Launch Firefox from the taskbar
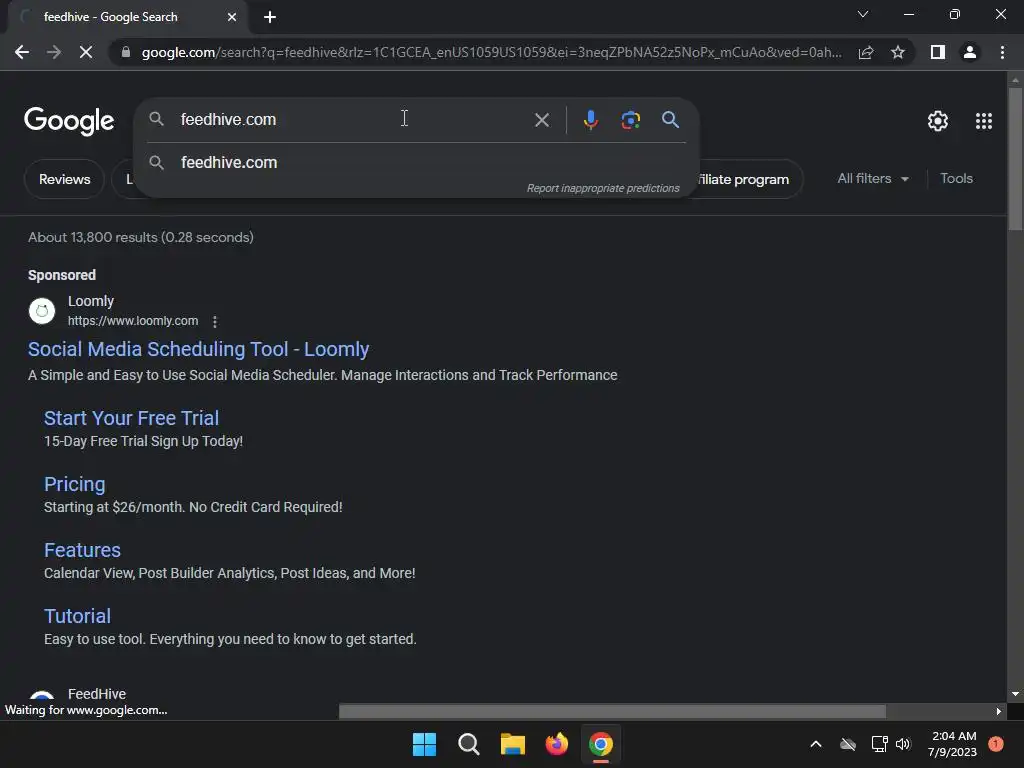The image size is (1024, 768). point(556,744)
